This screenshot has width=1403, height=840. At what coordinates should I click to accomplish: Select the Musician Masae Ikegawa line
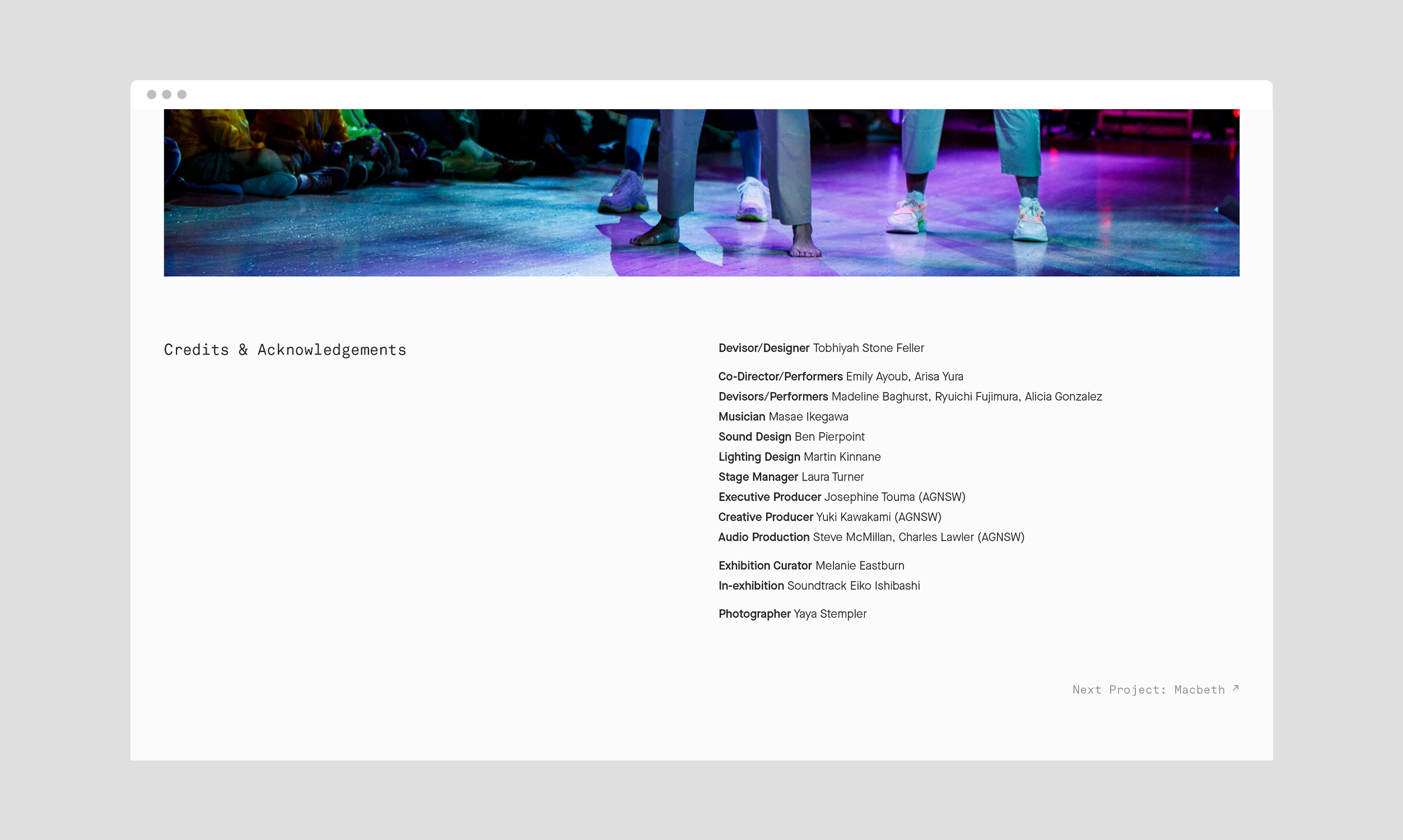(x=784, y=417)
